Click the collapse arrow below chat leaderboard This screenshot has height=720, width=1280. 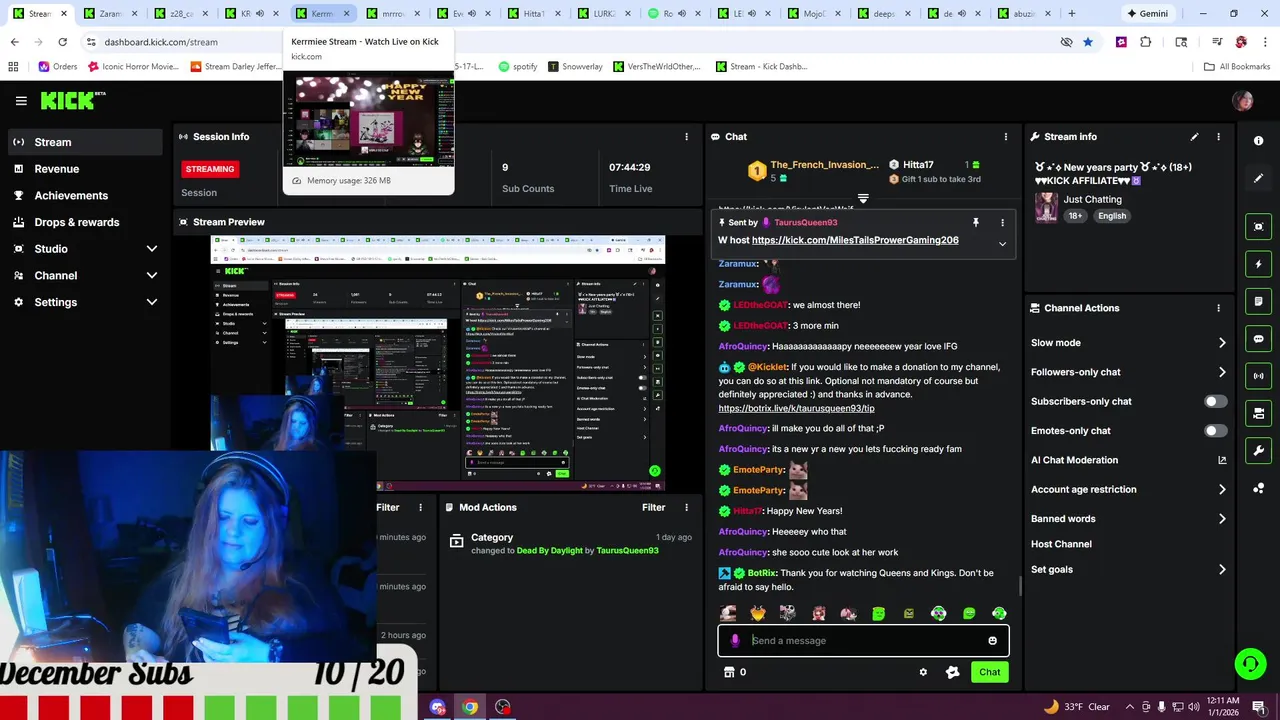coord(863,199)
